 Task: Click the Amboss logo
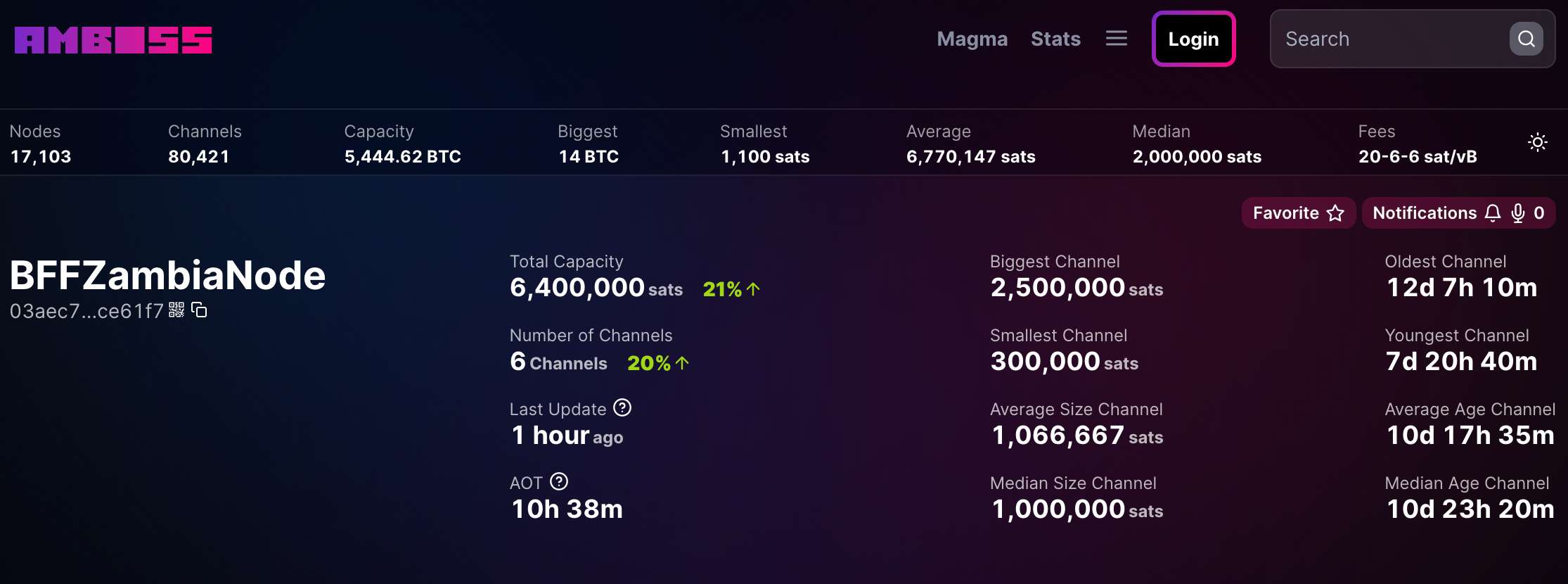113,40
